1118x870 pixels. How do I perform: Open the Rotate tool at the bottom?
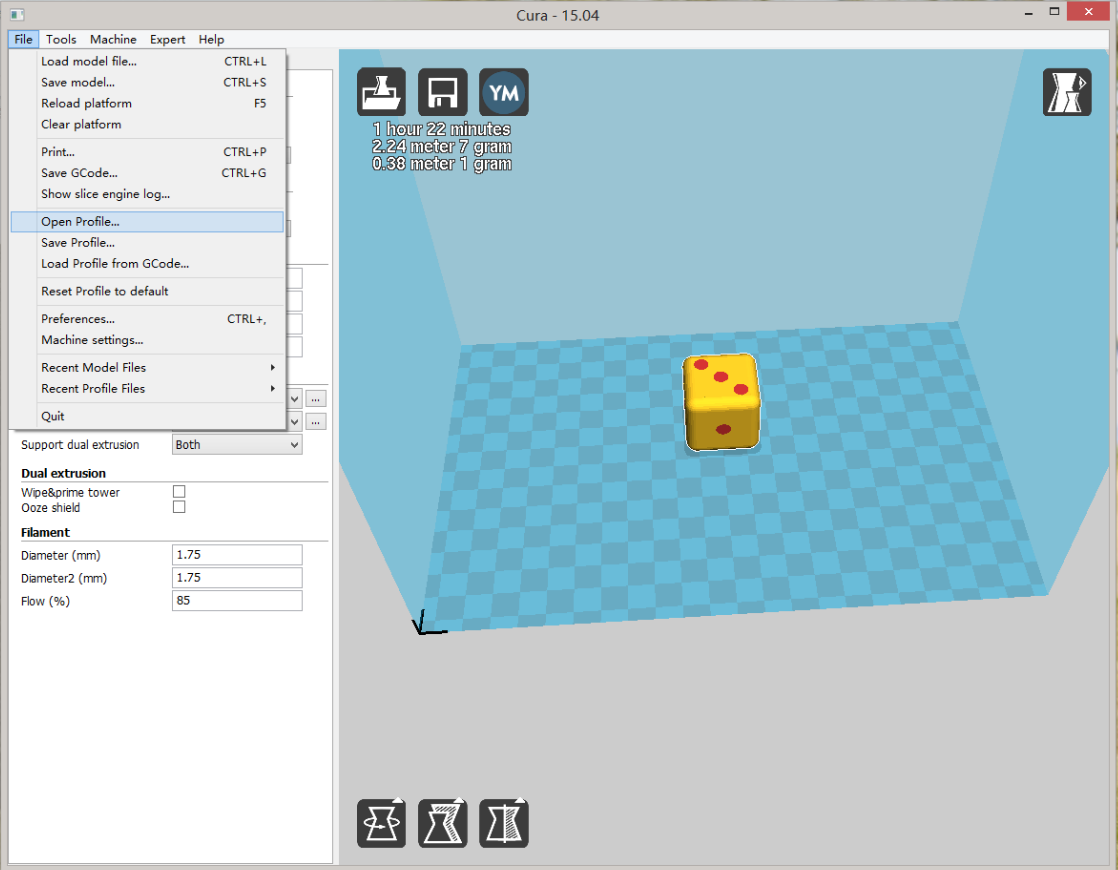(381, 822)
